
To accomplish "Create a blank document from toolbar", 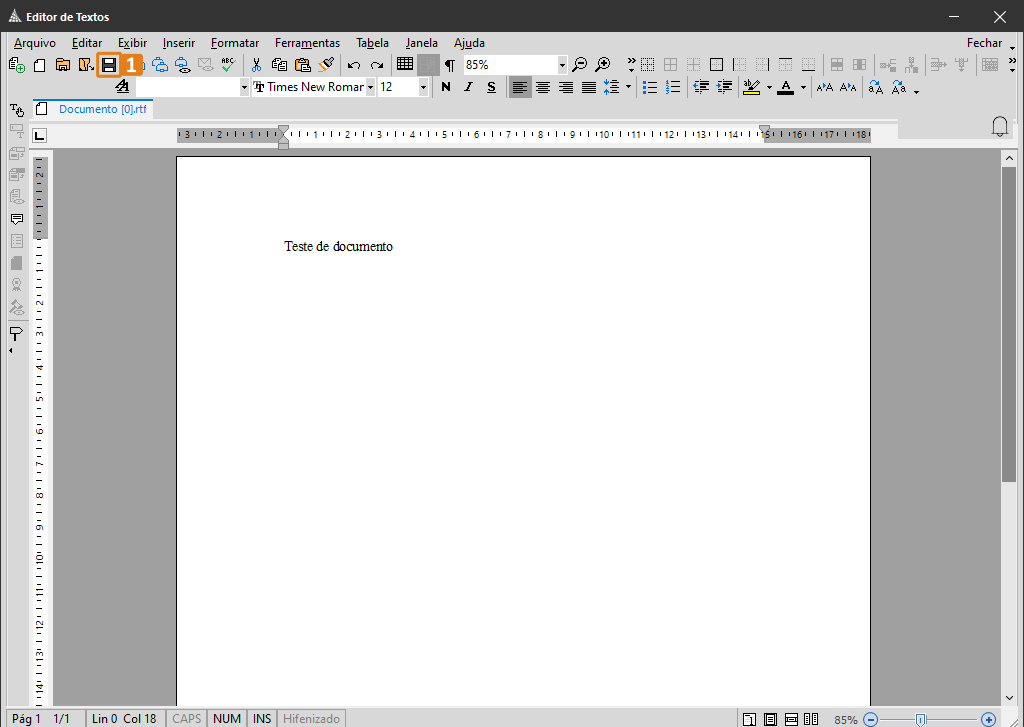I will [40, 65].
